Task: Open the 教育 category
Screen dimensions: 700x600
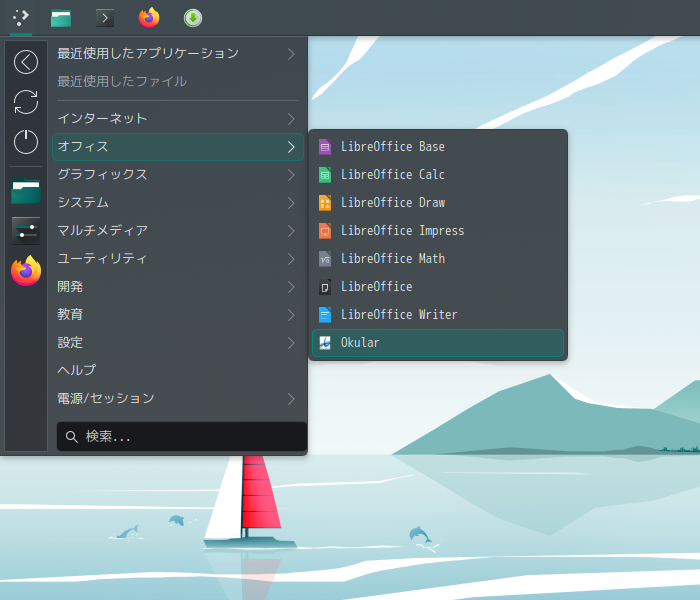Action: (178, 315)
